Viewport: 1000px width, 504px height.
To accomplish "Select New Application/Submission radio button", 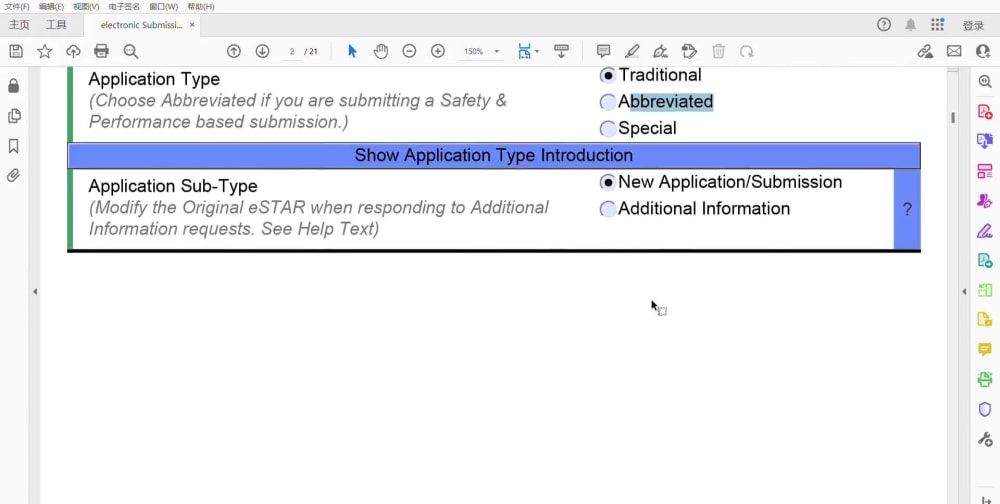I will [x=608, y=182].
